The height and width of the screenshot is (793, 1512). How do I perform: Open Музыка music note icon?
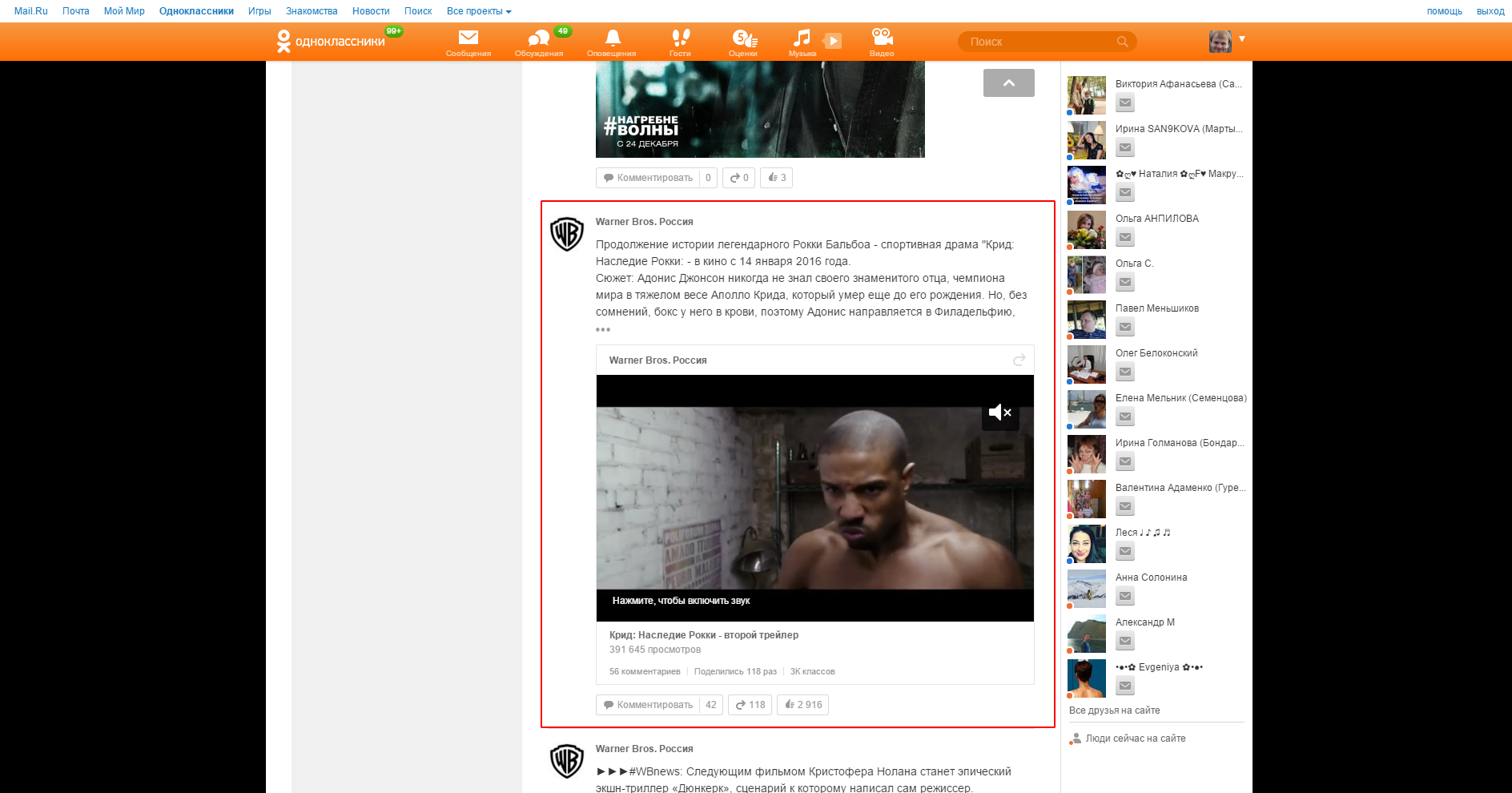pos(802,38)
